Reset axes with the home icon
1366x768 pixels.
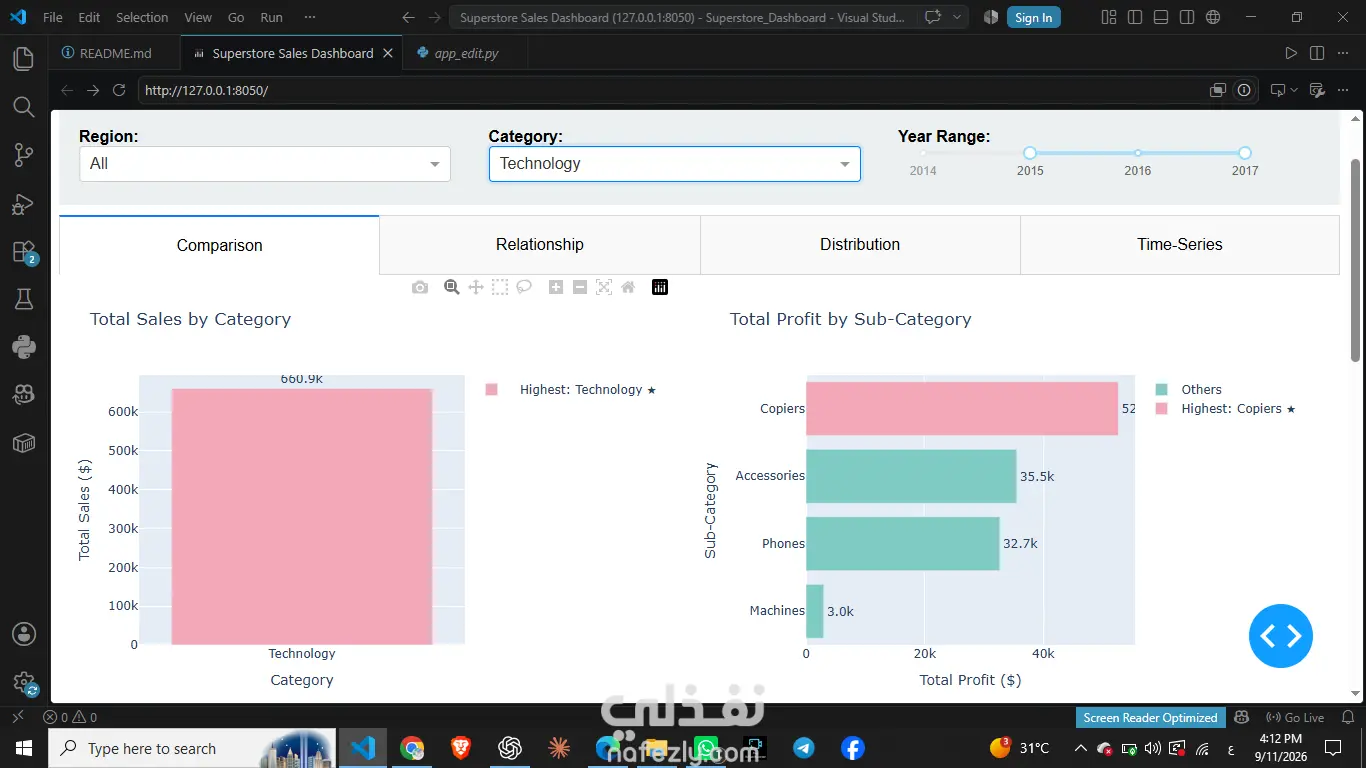tap(628, 287)
